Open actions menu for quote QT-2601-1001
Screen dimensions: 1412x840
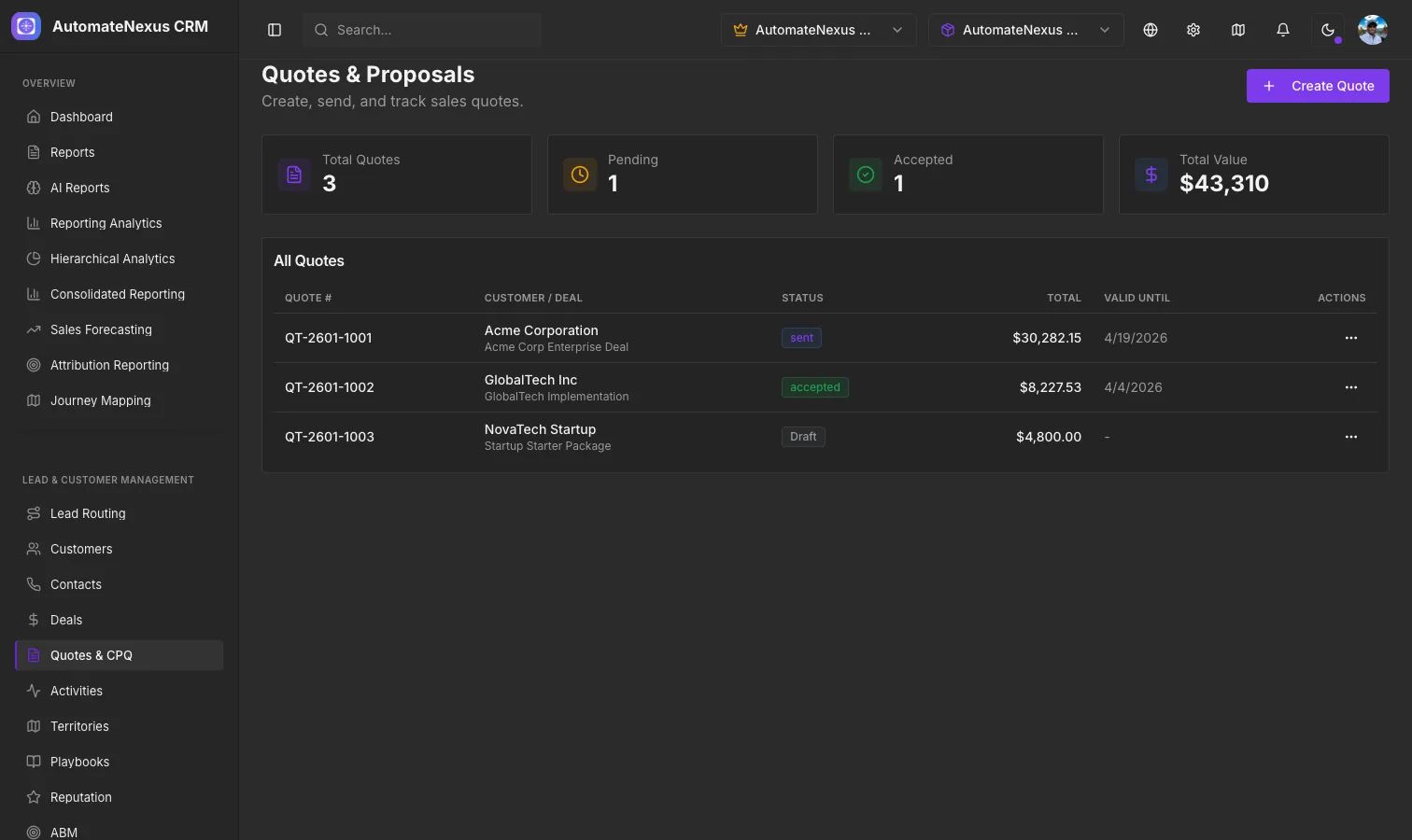pos(1351,338)
